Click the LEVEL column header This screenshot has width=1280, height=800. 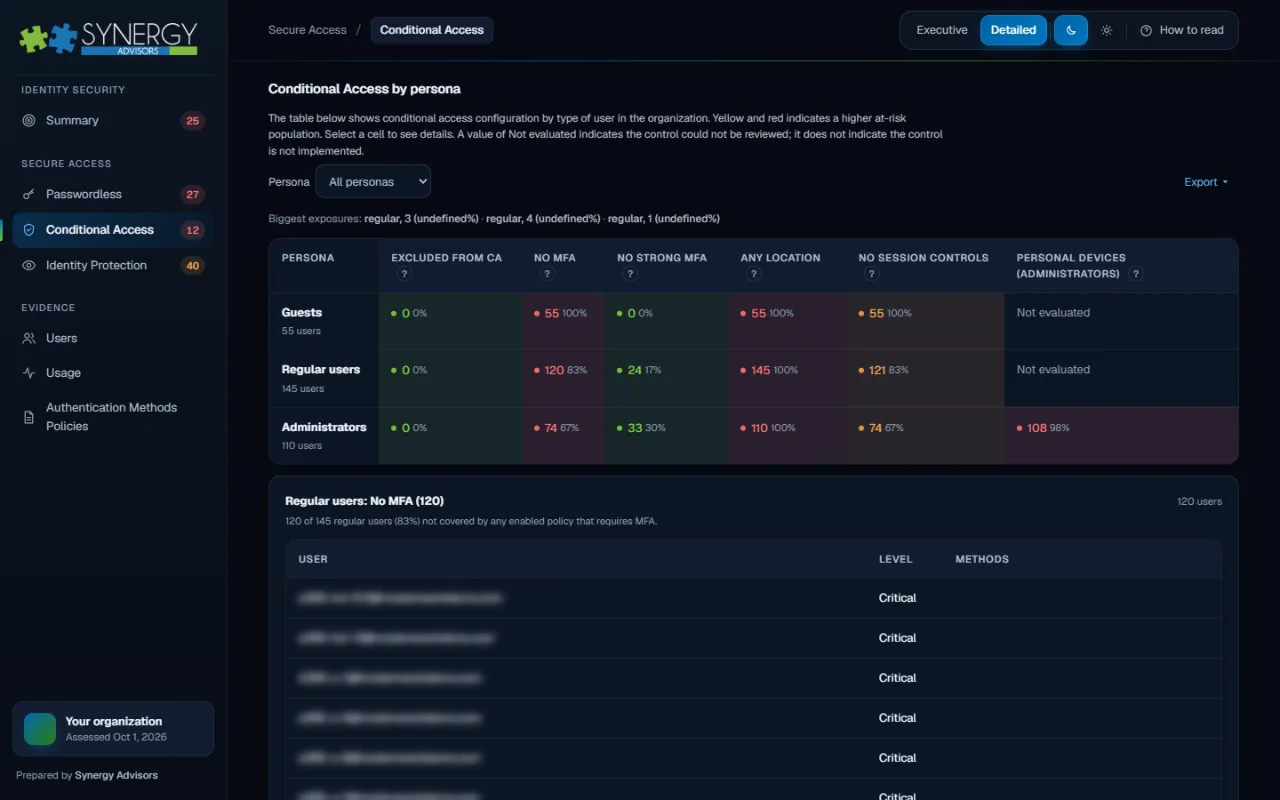pos(895,559)
